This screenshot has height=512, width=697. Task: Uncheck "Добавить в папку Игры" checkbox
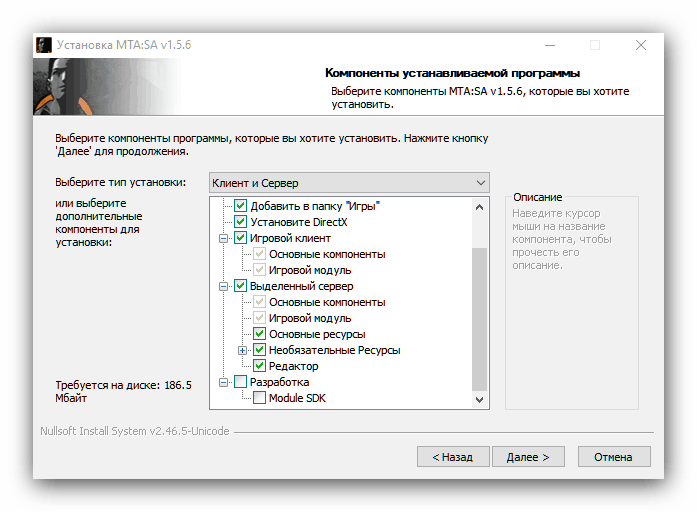point(240,206)
